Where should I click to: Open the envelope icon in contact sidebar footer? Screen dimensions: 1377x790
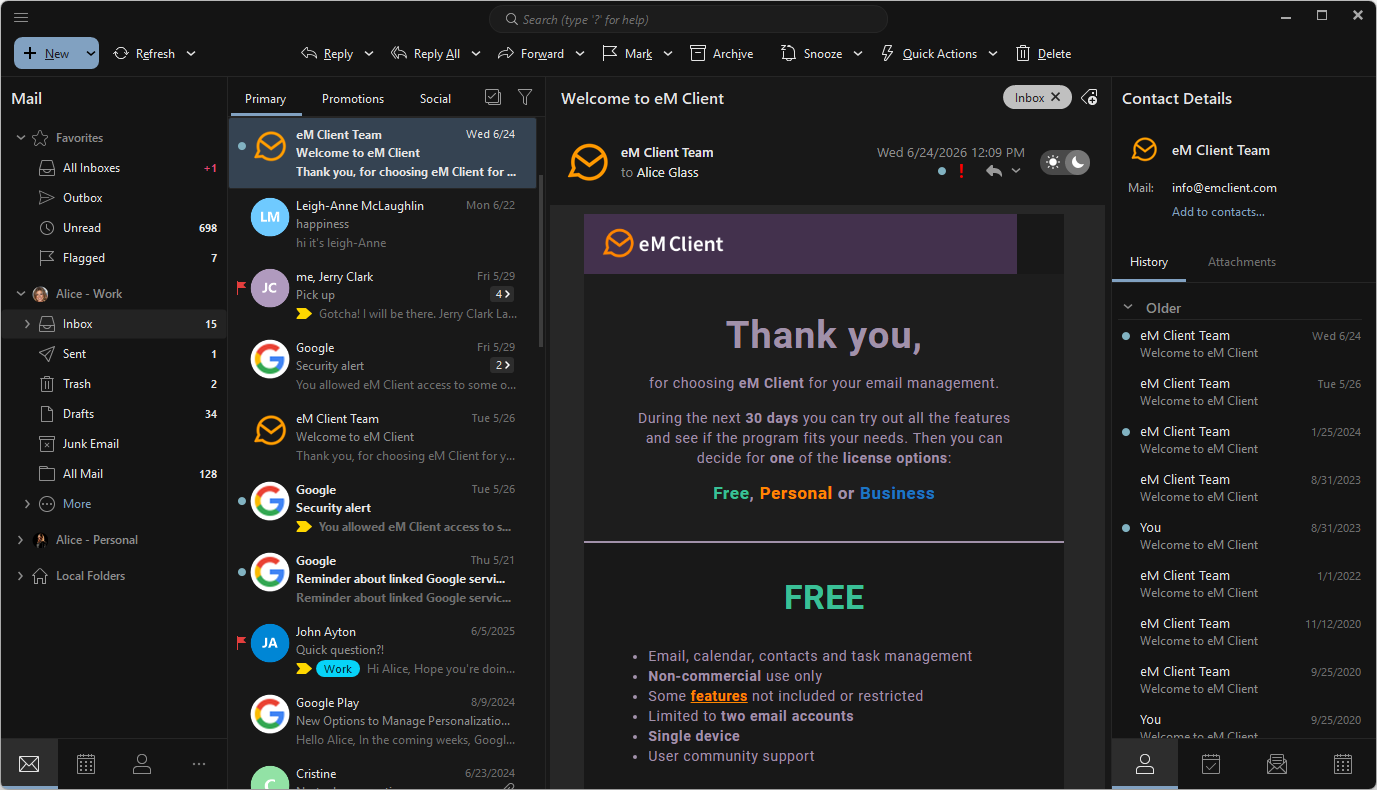(x=1277, y=764)
